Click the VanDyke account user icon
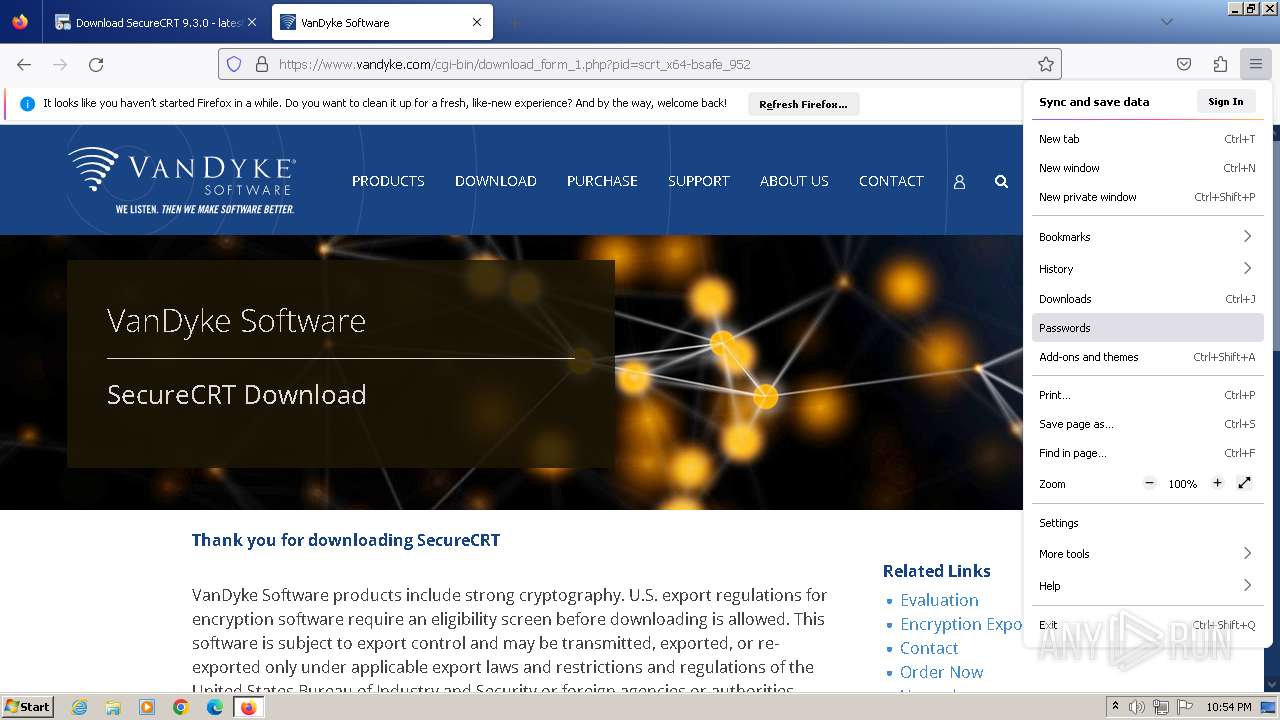Screen dimensions: 1280x720 (959, 182)
